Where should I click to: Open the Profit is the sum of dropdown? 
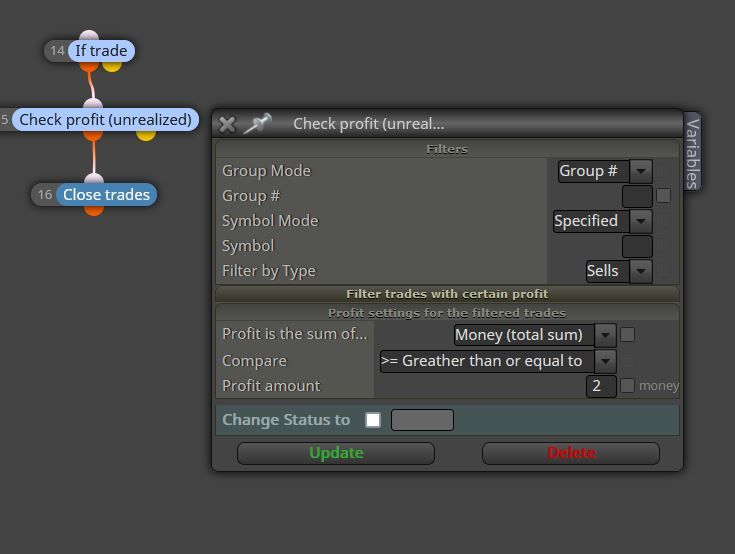(x=535, y=335)
